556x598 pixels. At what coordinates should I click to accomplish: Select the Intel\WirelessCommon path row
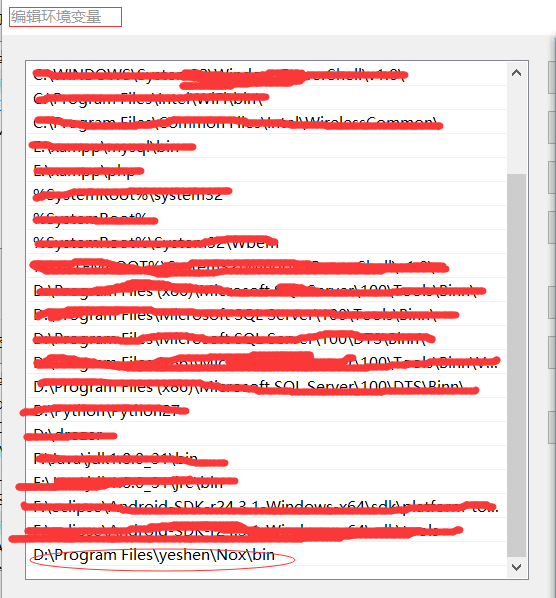tap(267, 122)
